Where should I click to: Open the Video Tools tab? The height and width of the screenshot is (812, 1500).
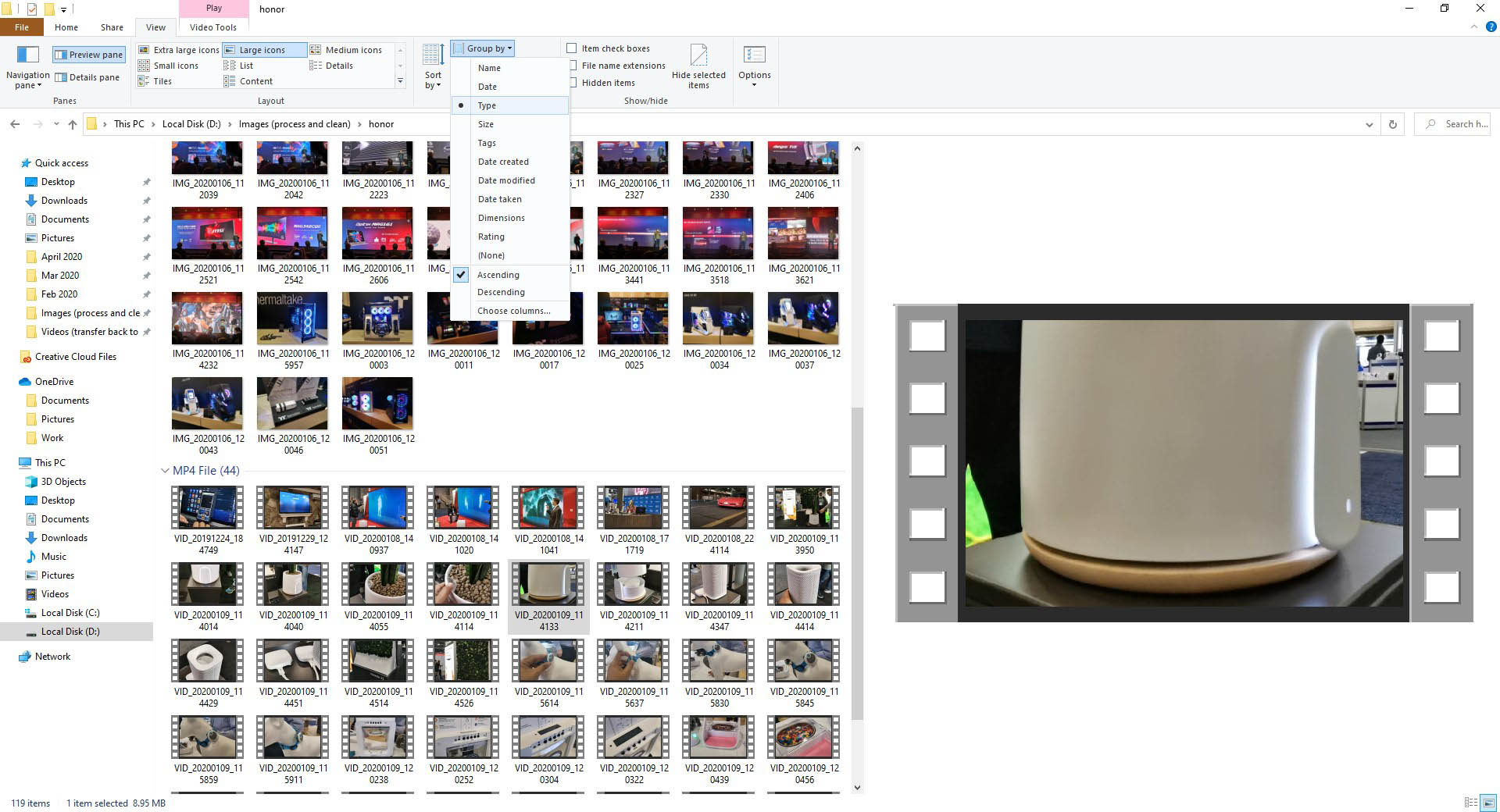pos(212,27)
